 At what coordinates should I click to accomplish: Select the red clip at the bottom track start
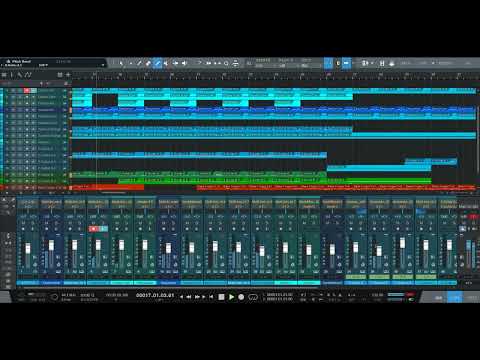(108, 188)
